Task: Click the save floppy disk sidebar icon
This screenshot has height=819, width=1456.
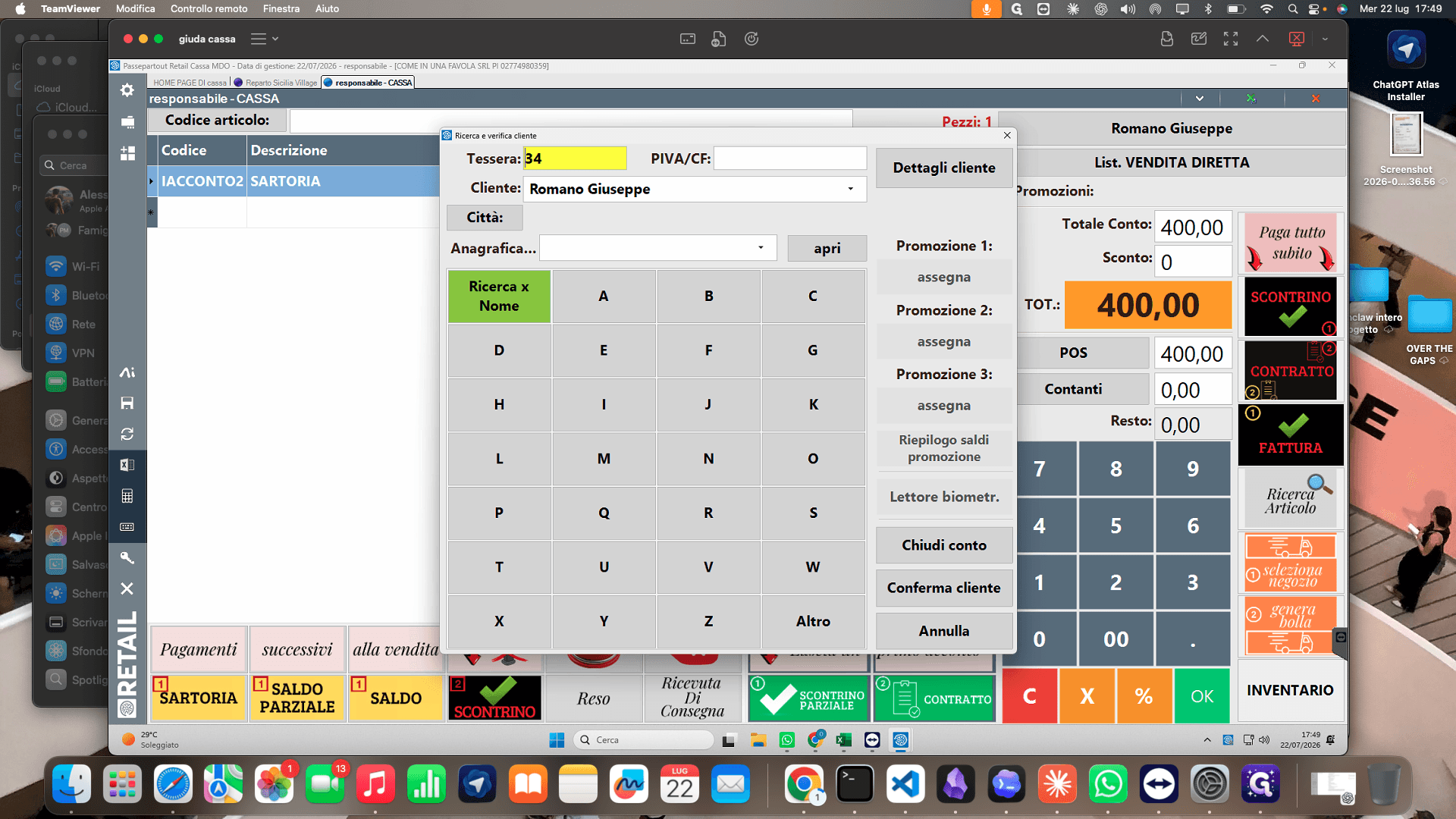Action: point(127,403)
